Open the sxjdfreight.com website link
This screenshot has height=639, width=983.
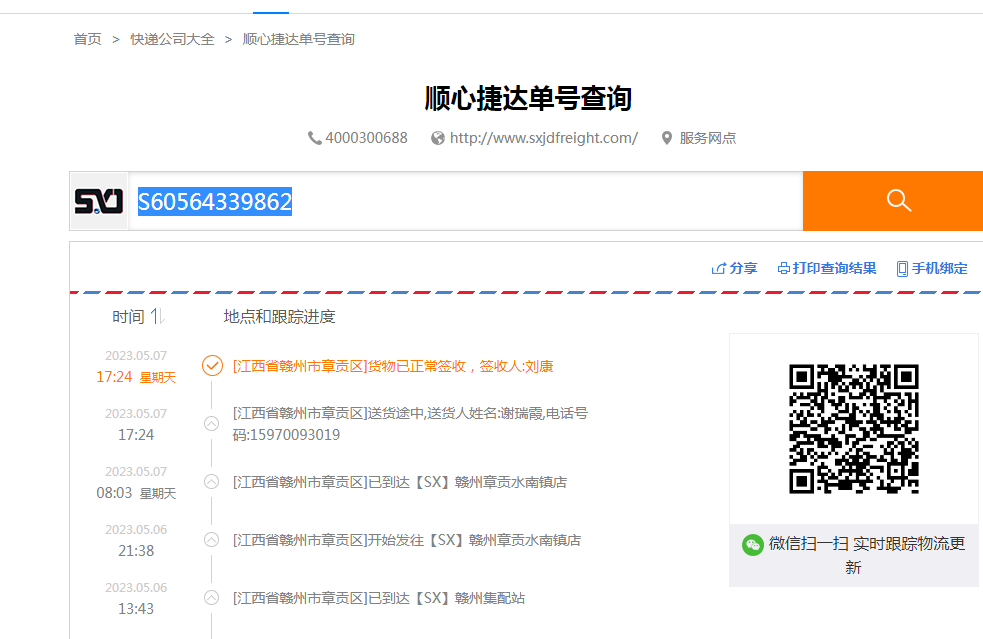click(544, 138)
